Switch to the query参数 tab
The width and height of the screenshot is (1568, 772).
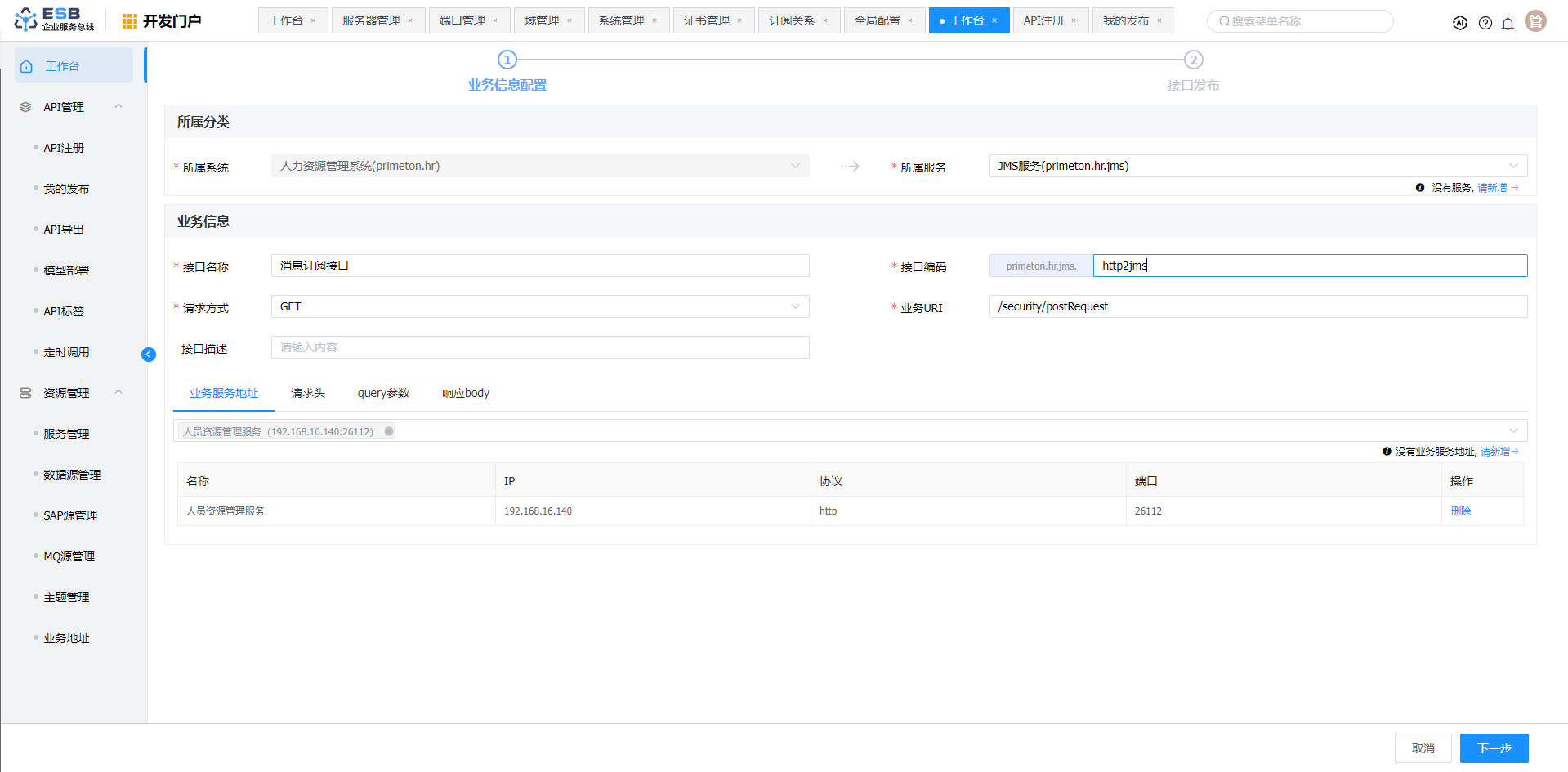383,393
